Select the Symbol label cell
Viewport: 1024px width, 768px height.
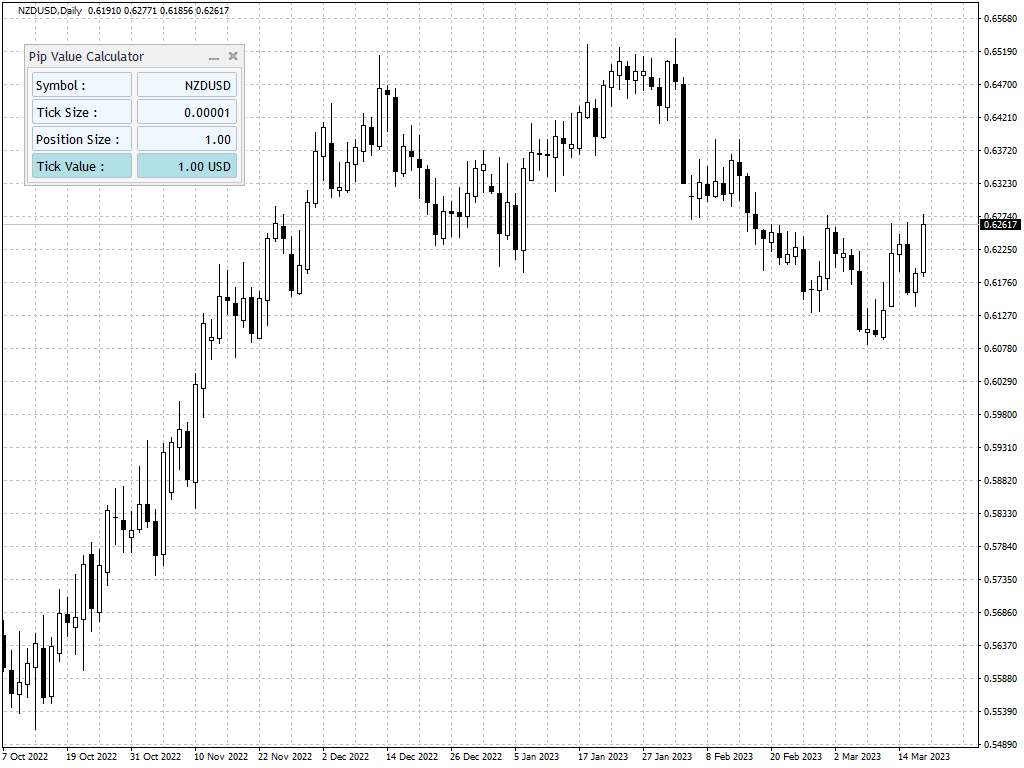click(82, 85)
